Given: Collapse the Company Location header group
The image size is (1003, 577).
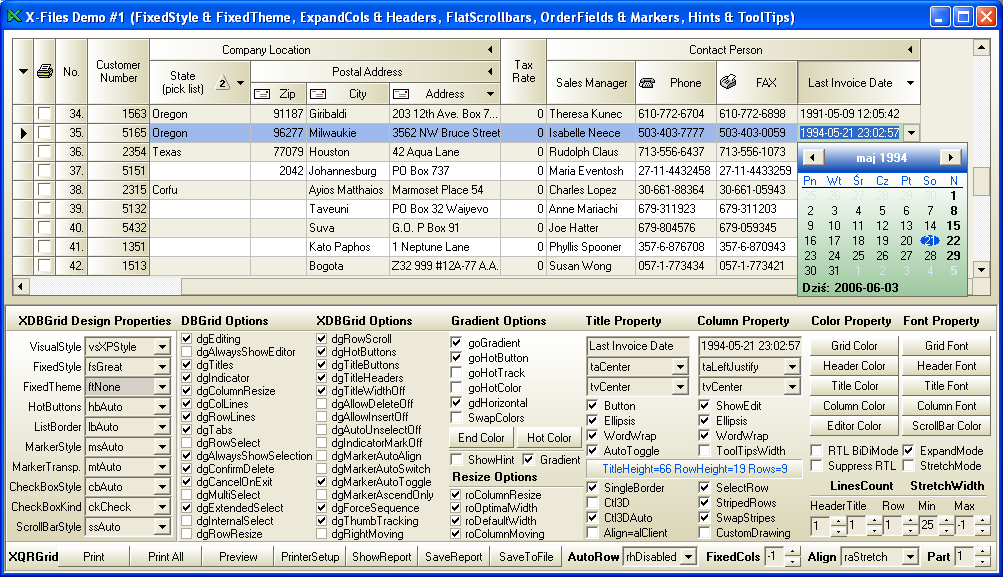Looking at the screenshot, I should [x=490, y=49].
